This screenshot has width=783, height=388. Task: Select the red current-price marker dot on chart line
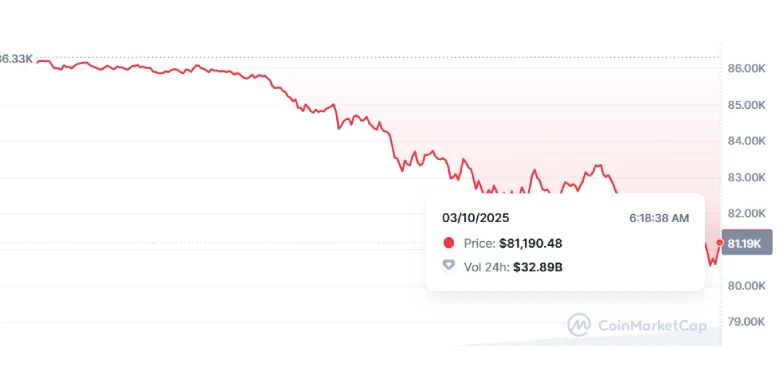pyautogui.click(x=720, y=243)
